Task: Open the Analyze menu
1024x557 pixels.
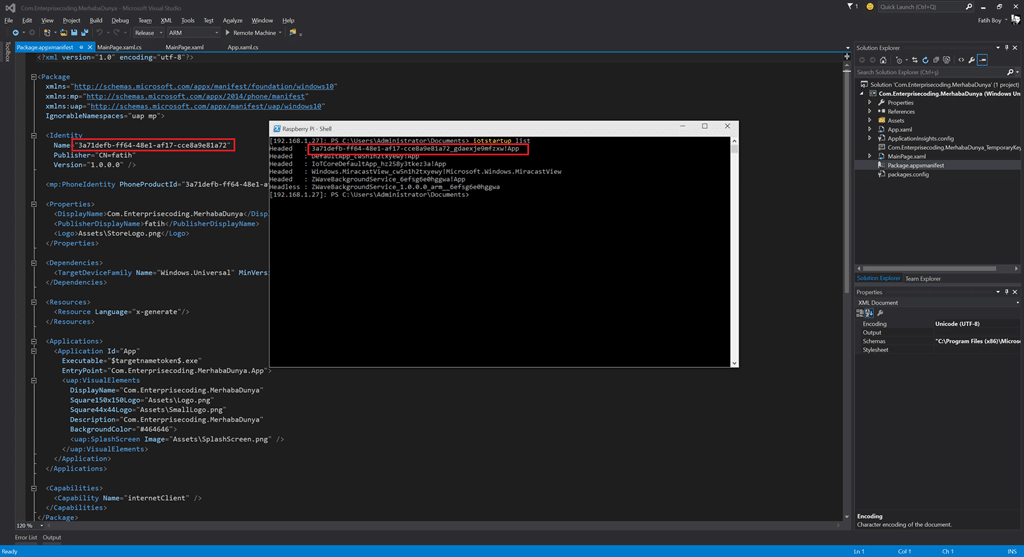Action: click(x=232, y=20)
